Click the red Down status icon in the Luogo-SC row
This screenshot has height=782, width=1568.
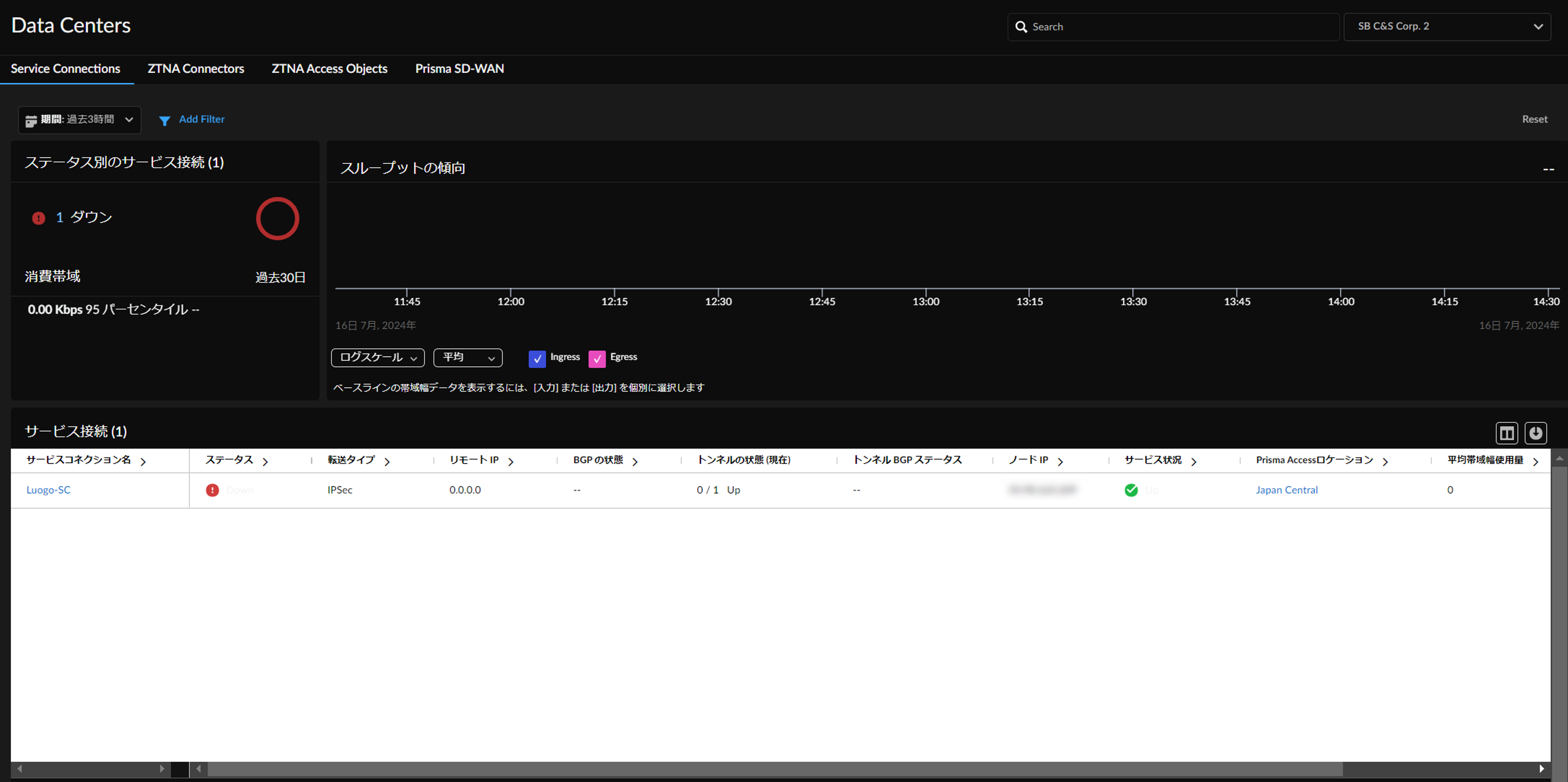212,490
